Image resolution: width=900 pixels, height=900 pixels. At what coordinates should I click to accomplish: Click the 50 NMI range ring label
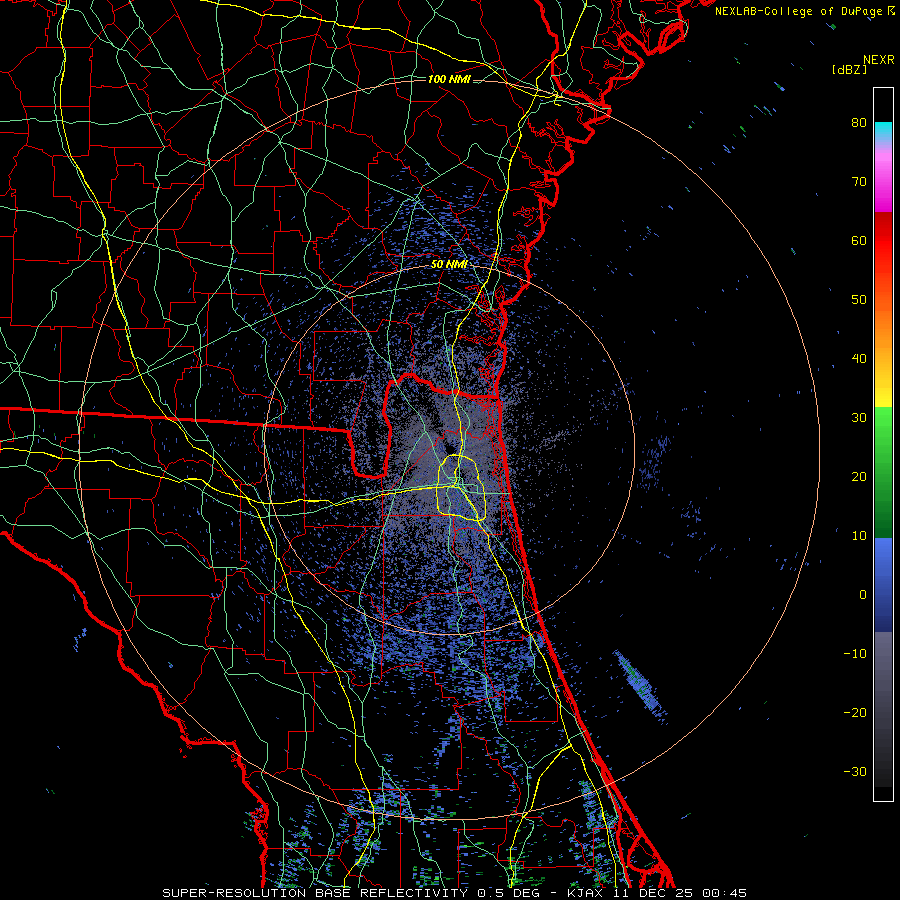tap(449, 265)
